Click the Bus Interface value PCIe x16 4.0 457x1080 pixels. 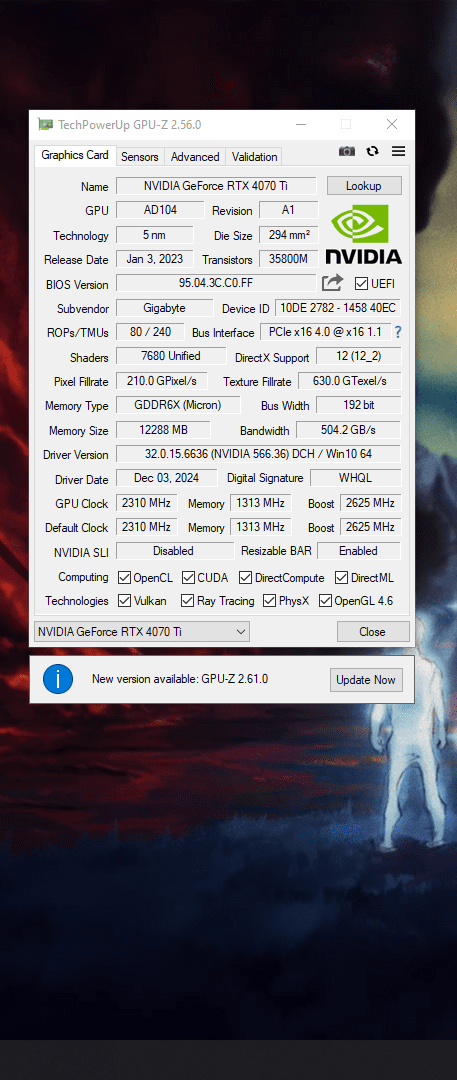tap(325, 332)
